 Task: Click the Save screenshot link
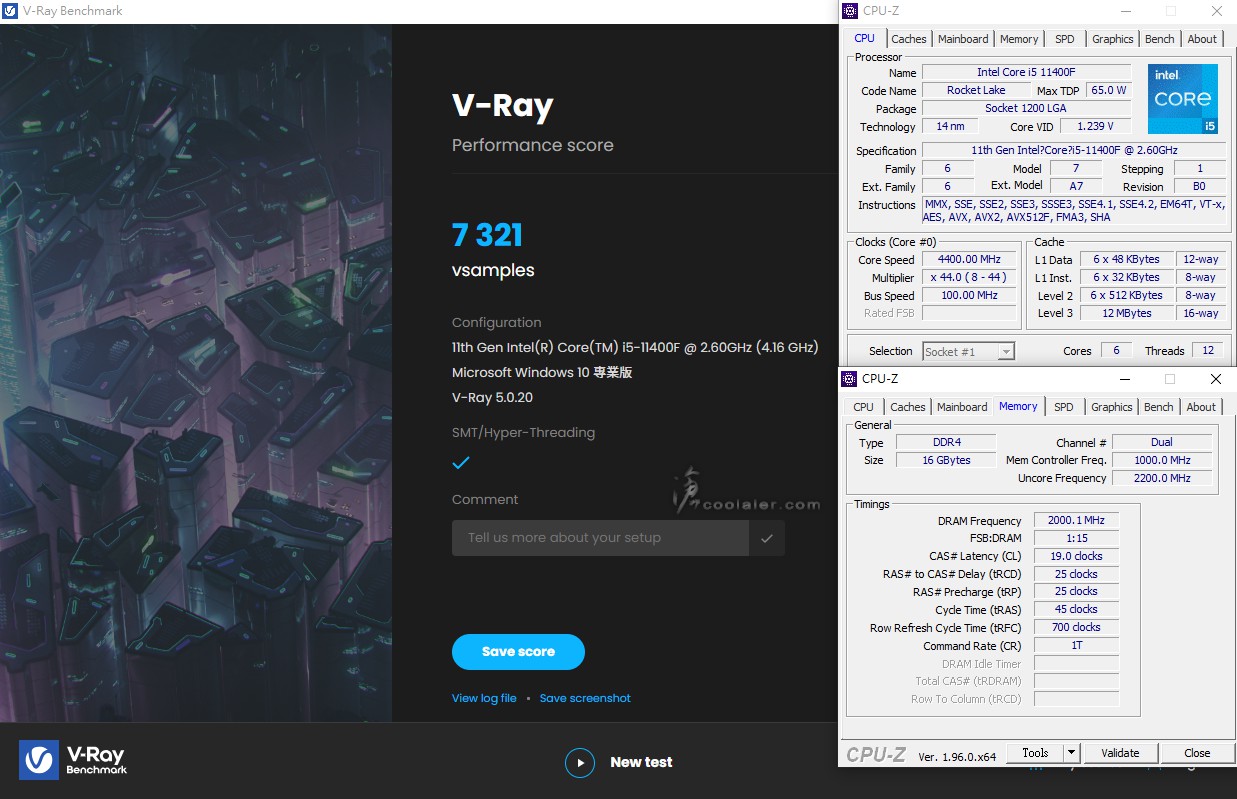[x=585, y=698]
